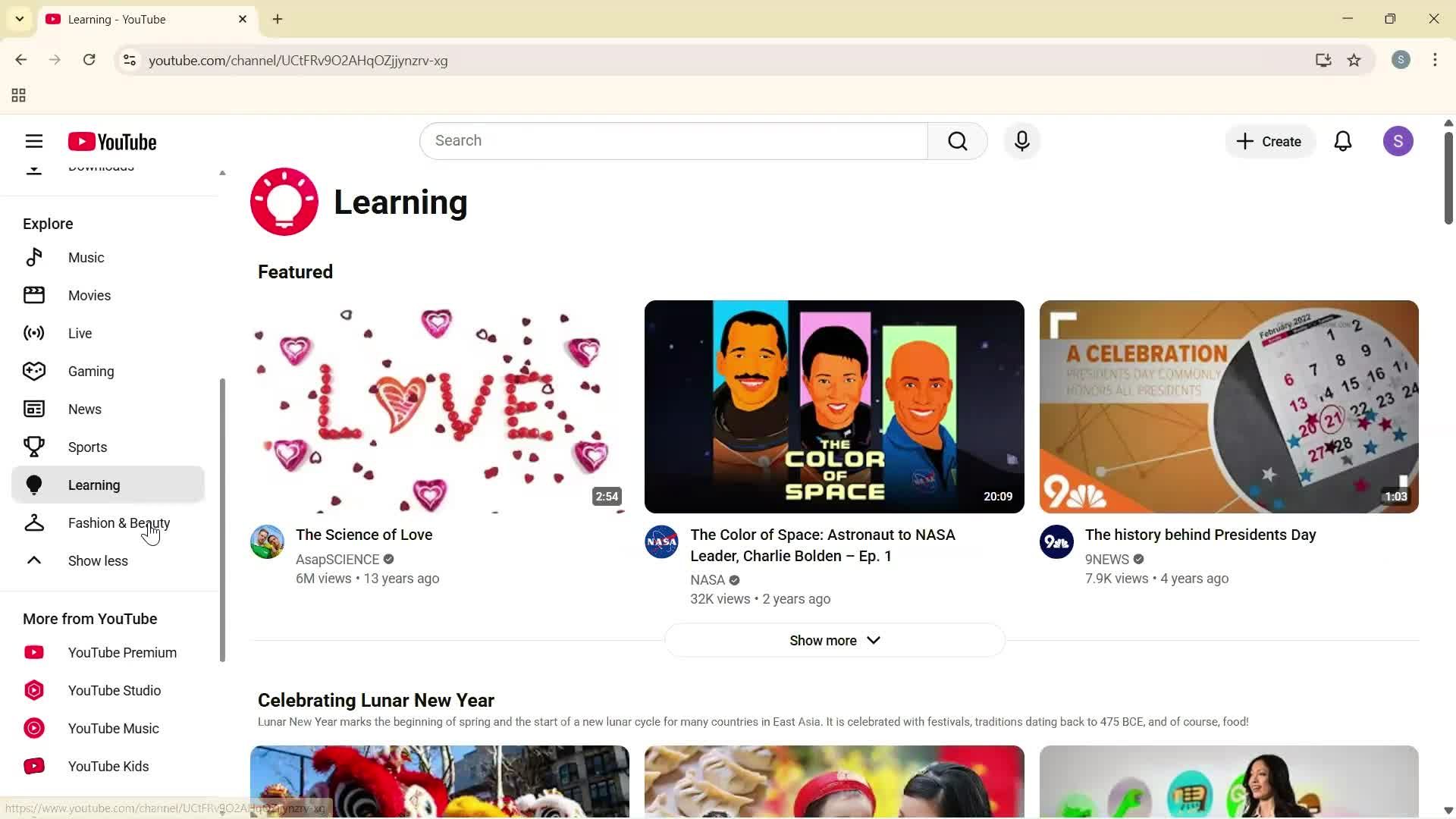The image size is (1456, 819).
Task: Start a voice search with the microphone icon
Action: 1021,141
